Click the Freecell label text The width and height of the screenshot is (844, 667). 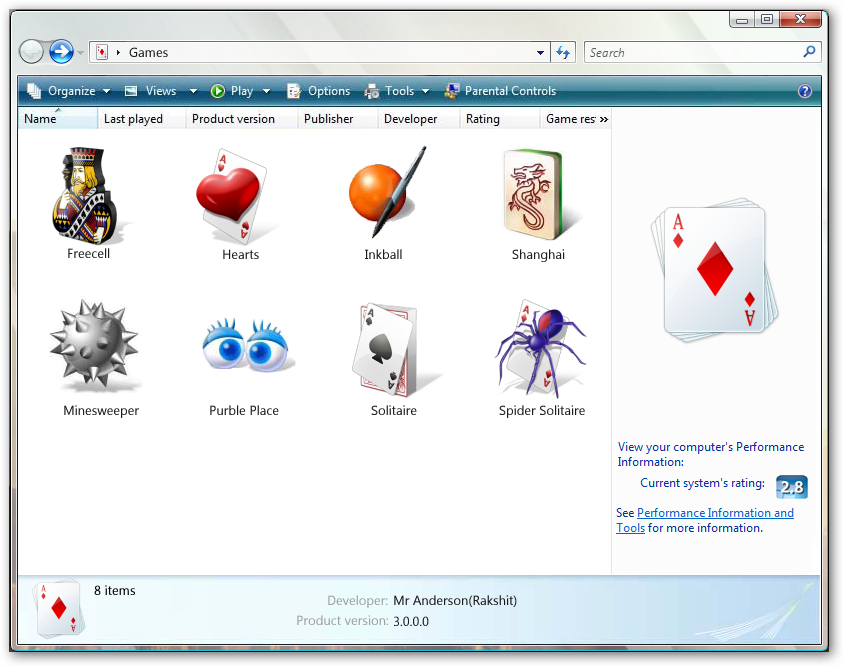click(88, 254)
